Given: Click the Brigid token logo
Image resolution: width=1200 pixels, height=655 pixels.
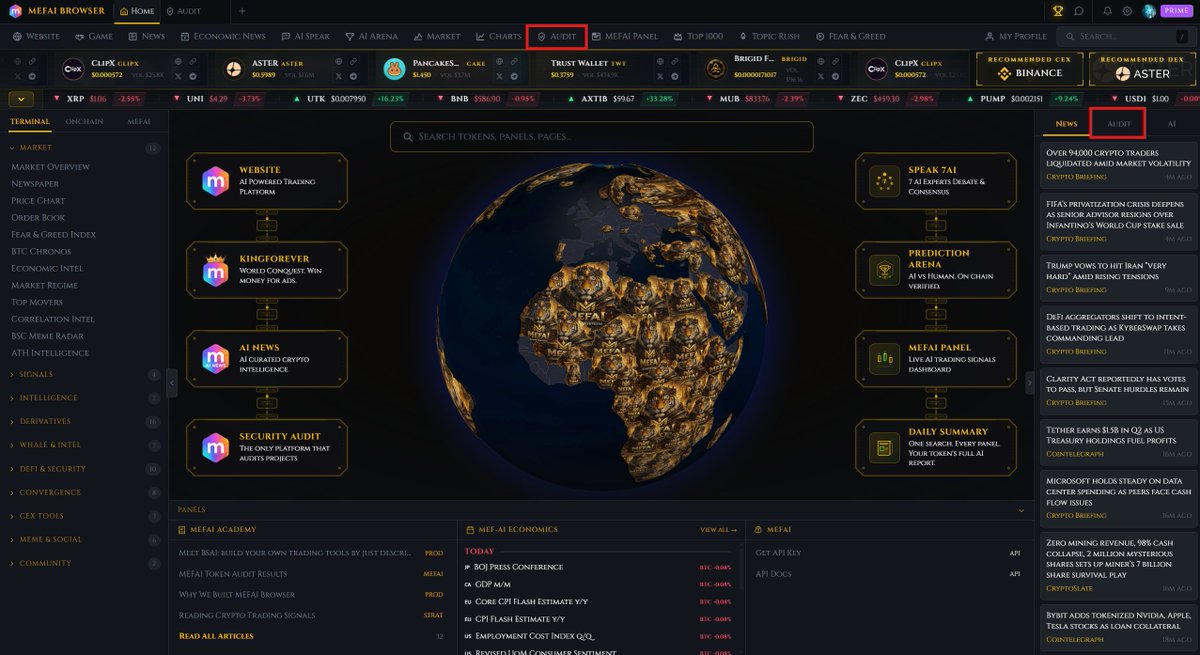Looking at the screenshot, I should coord(715,68).
